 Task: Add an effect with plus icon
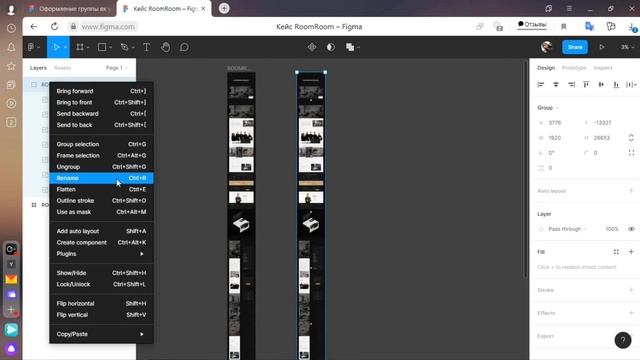631,313
